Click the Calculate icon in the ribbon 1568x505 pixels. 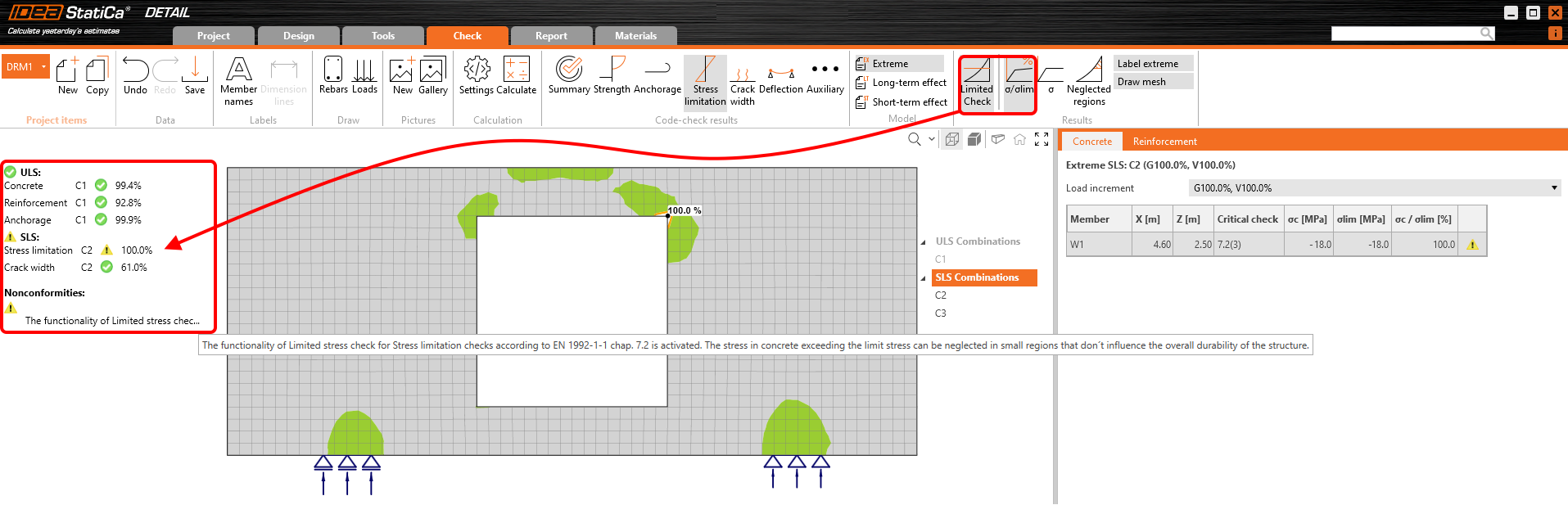coord(516,76)
